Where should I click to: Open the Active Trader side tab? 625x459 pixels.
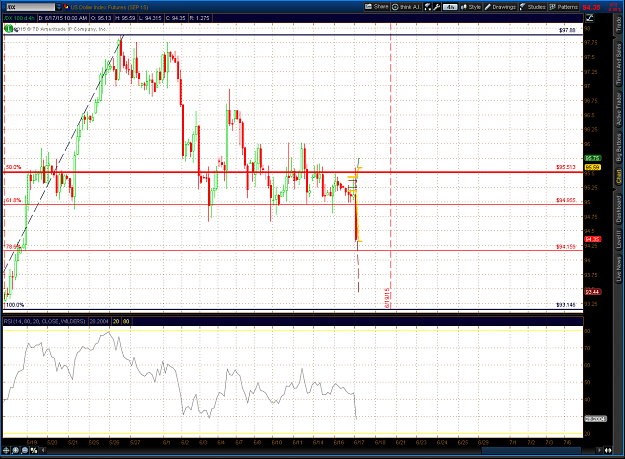click(x=618, y=109)
